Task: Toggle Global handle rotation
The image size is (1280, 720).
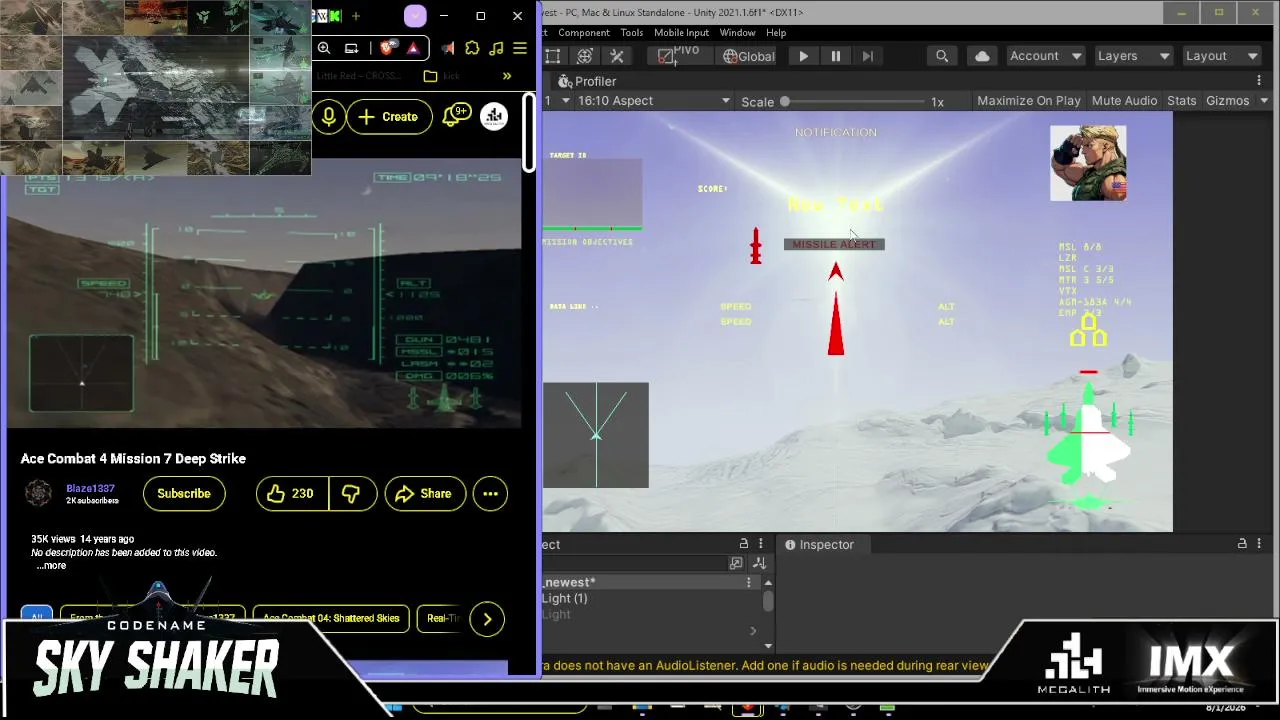Action: (747, 56)
